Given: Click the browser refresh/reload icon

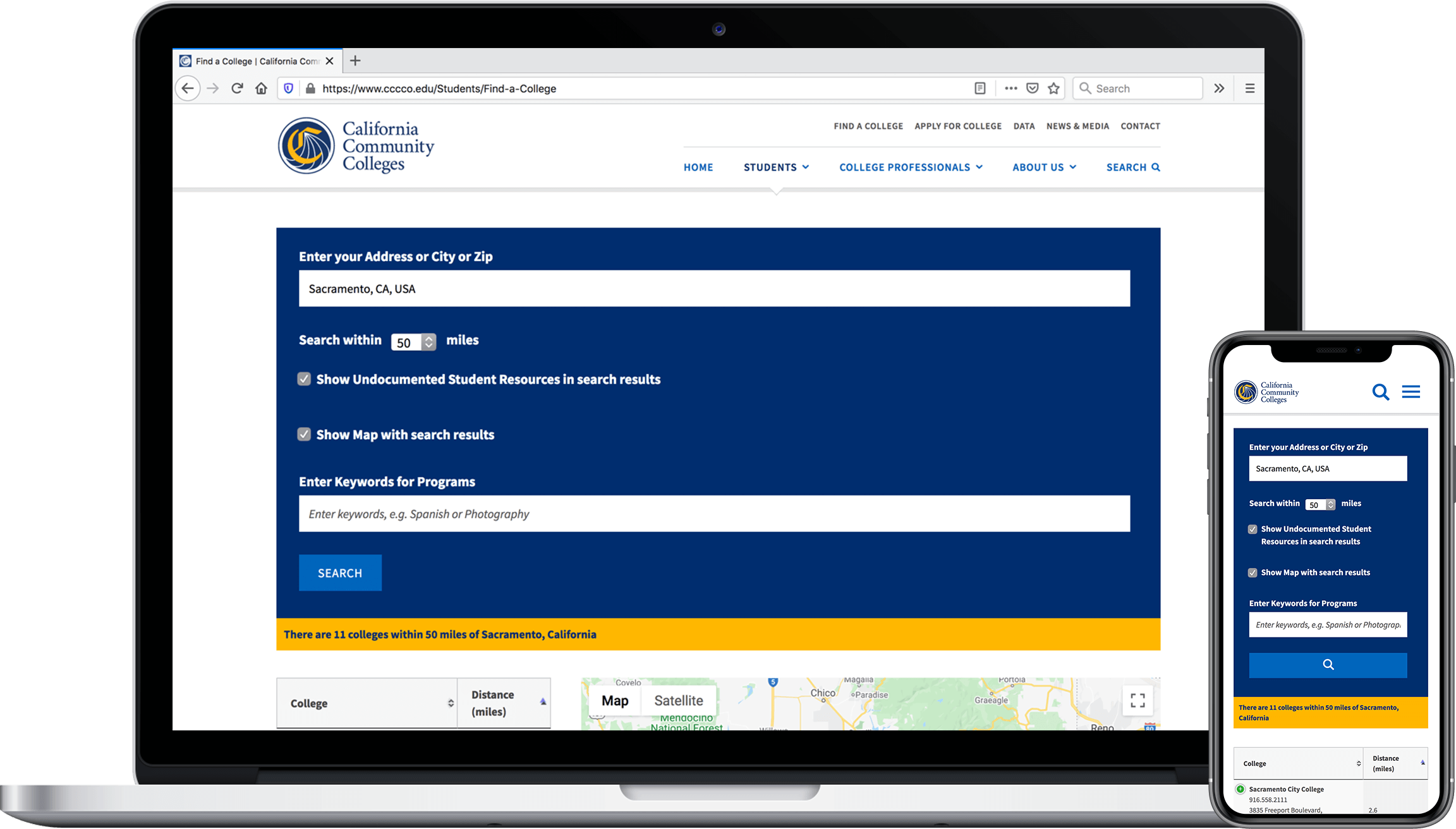Looking at the screenshot, I should (237, 88).
